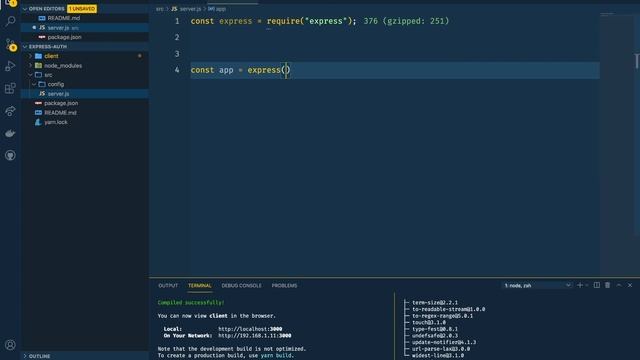Click 'update-notifier@4.1.3' in right terminal
Image resolution: width=640 pixels, height=360 pixels.
pos(444,342)
